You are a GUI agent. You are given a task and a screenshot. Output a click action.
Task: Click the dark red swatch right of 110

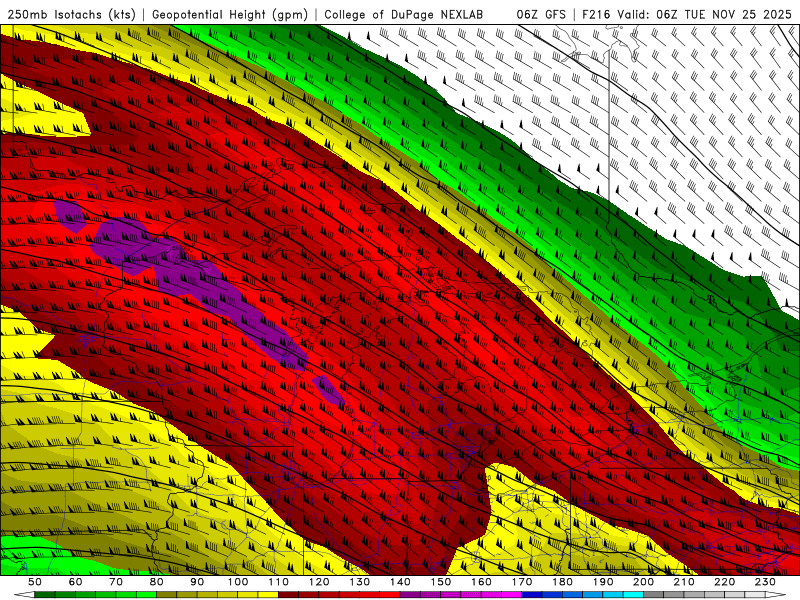click(x=289, y=595)
